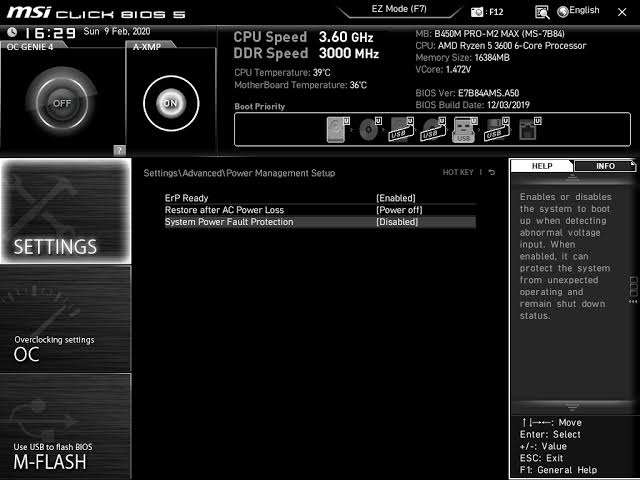Select the hard disk boot priority icon

(338, 129)
